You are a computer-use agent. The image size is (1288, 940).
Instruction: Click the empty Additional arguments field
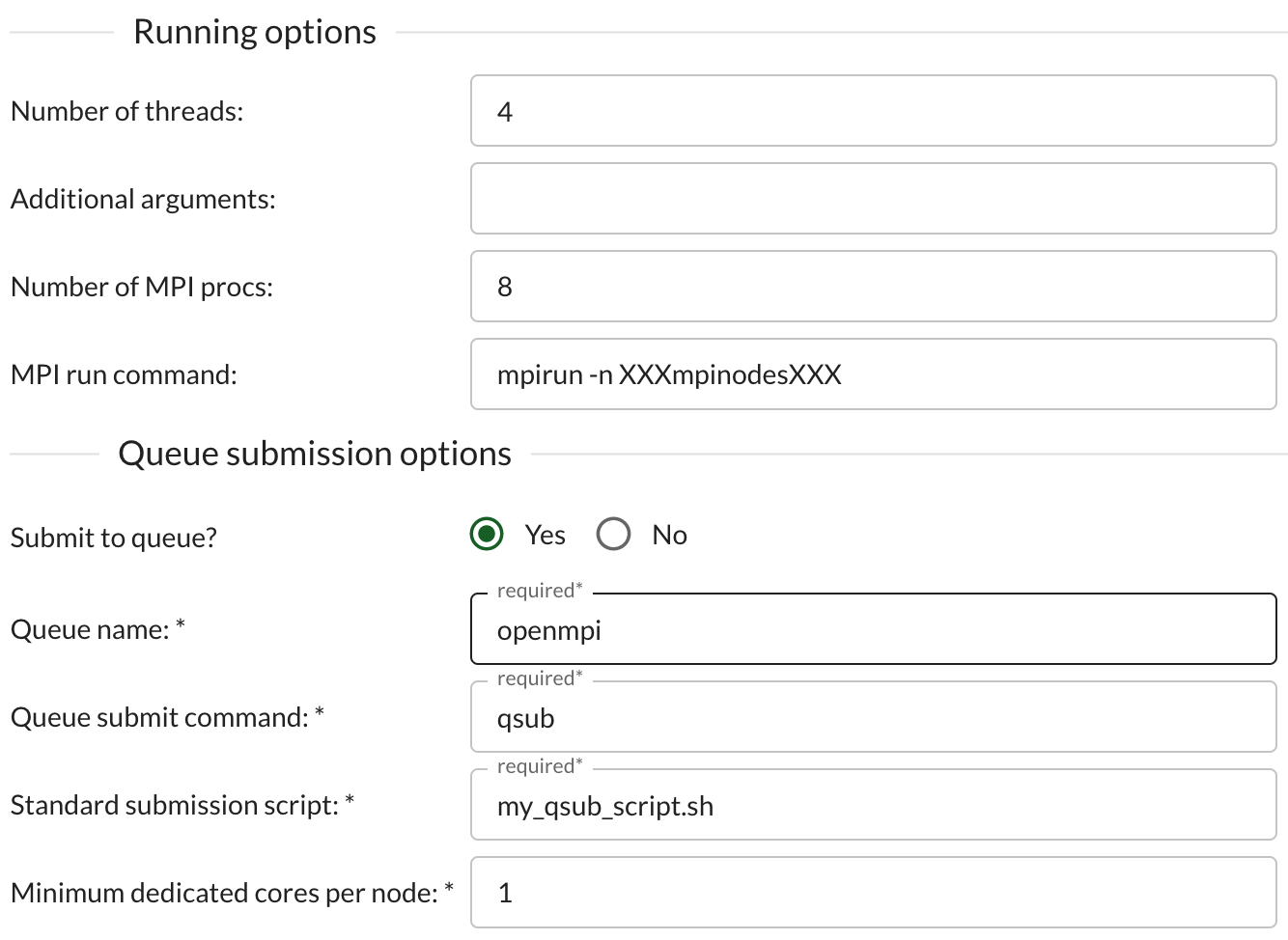[869, 198]
